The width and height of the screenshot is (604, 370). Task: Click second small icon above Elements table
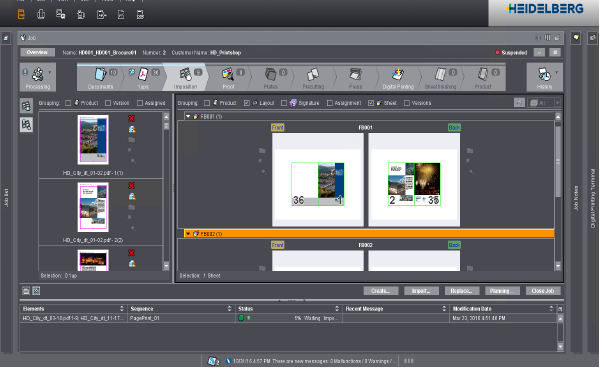(x=36, y=291)
